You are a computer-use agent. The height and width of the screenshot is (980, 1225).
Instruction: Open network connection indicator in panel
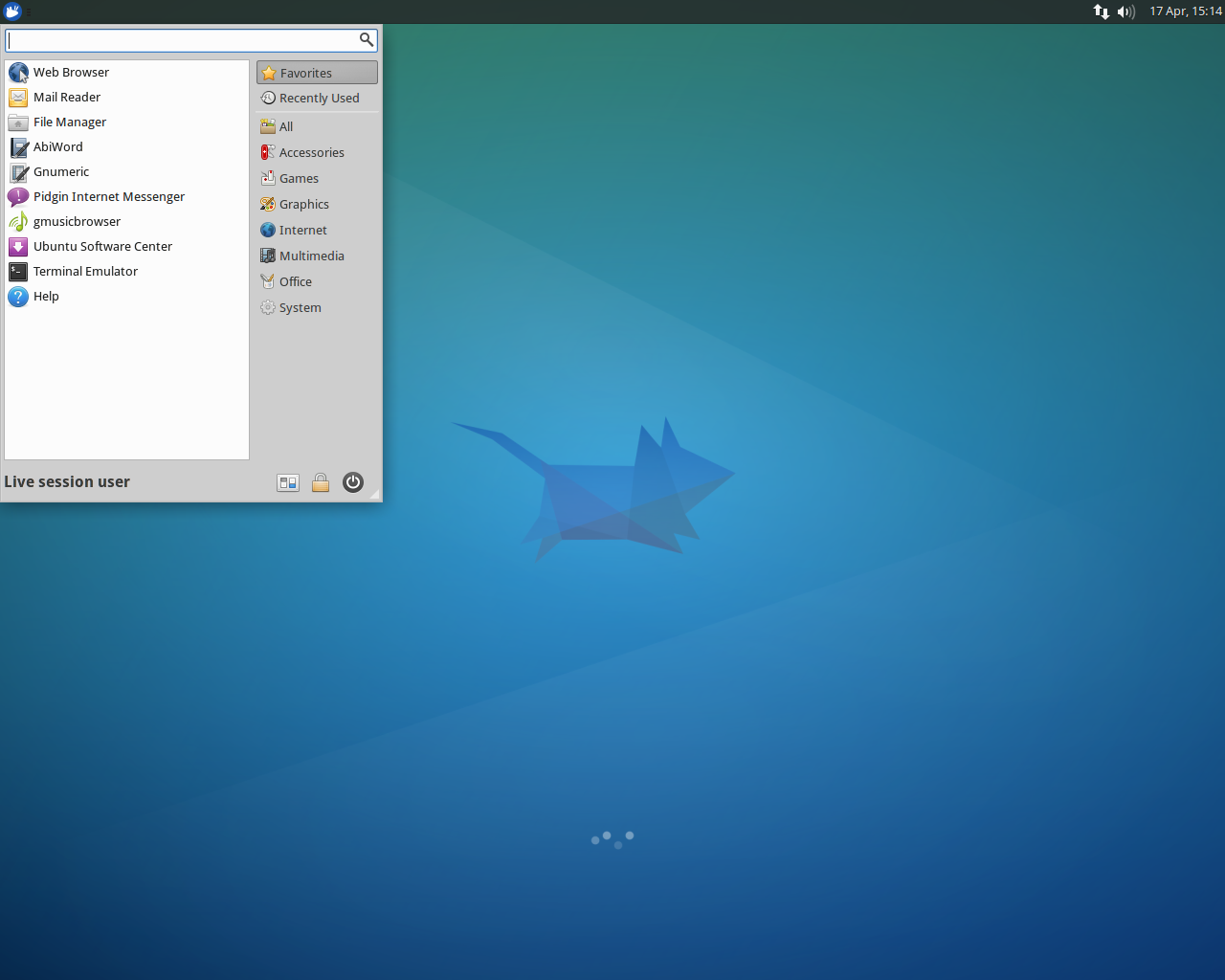tap(1102, 11)
